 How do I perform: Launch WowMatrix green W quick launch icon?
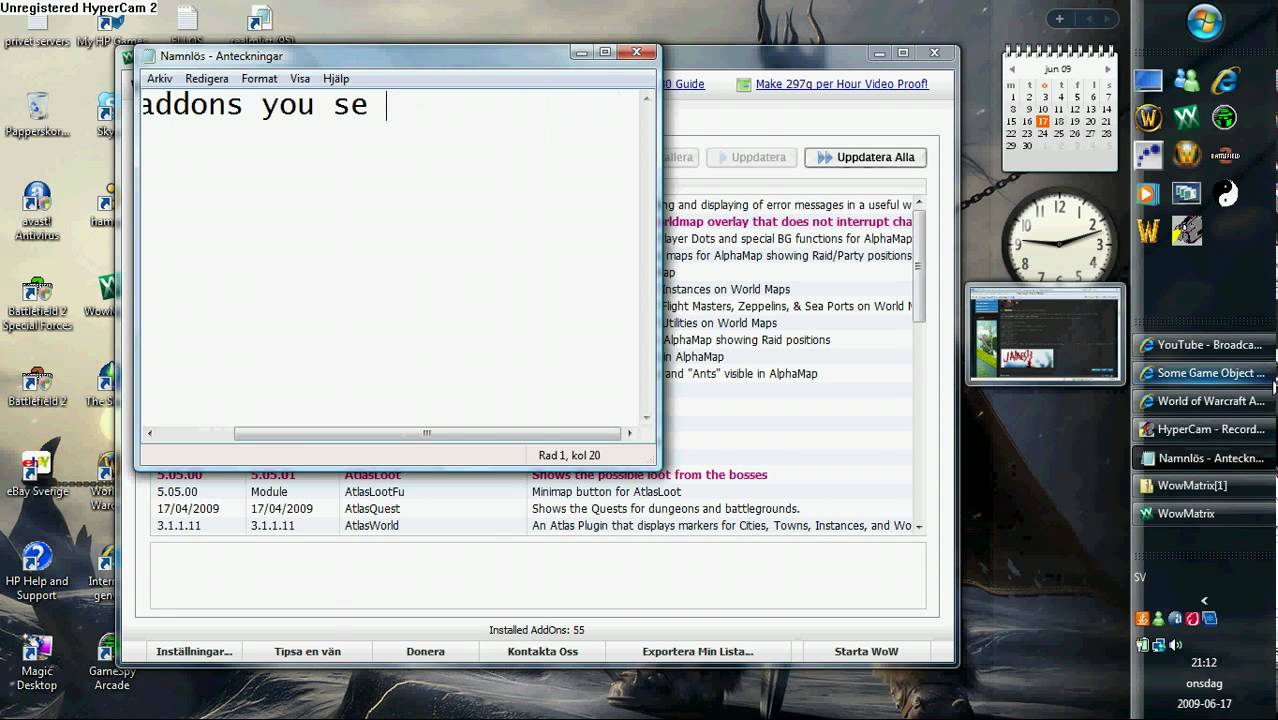pyautogui.click(x=1186, y=118)
